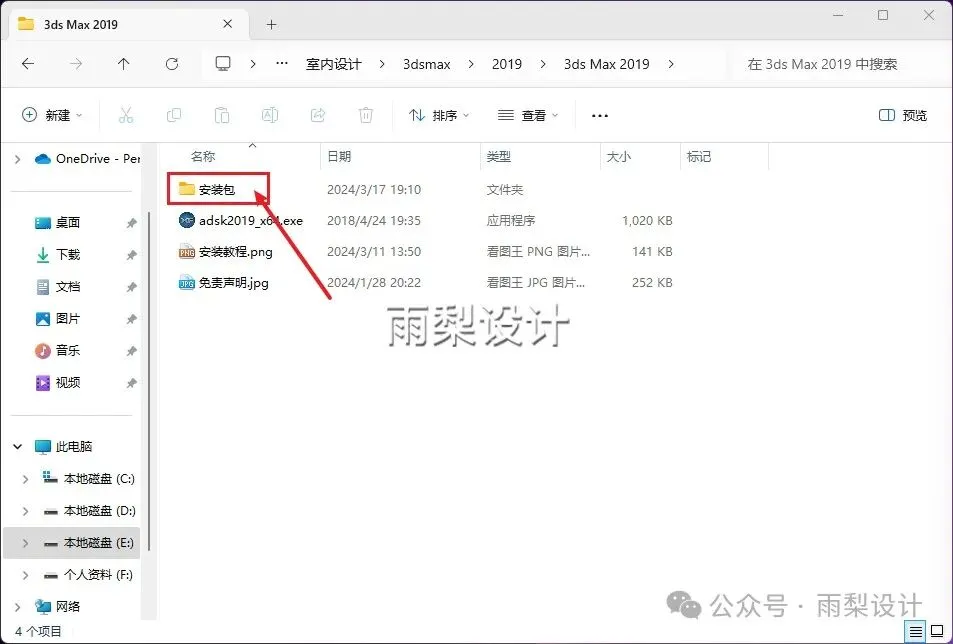Open the See more ellipsis in toolbar
The width and height of the screenshot is (953, 644).
600,115
